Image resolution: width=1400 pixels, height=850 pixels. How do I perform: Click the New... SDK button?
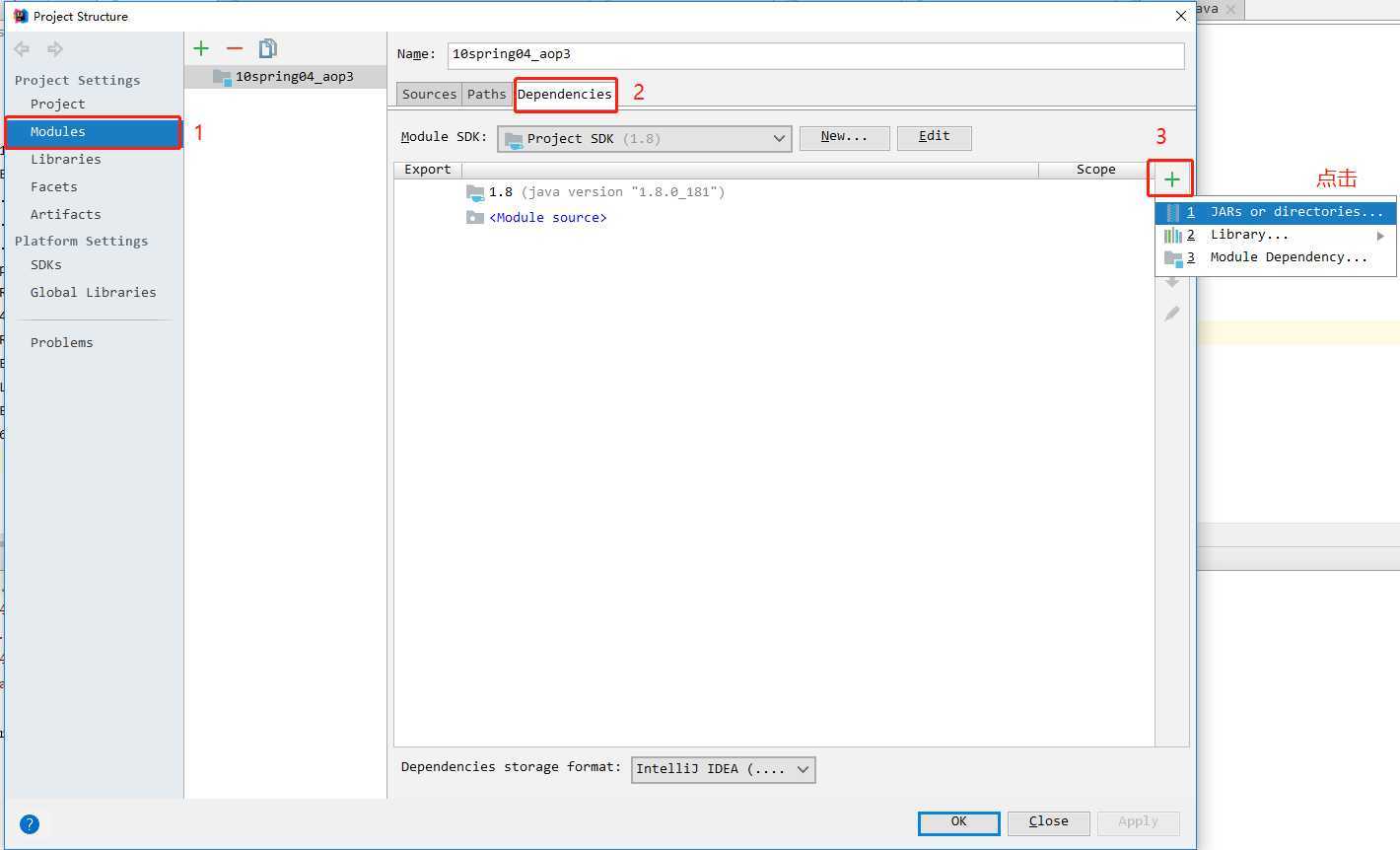844,137
